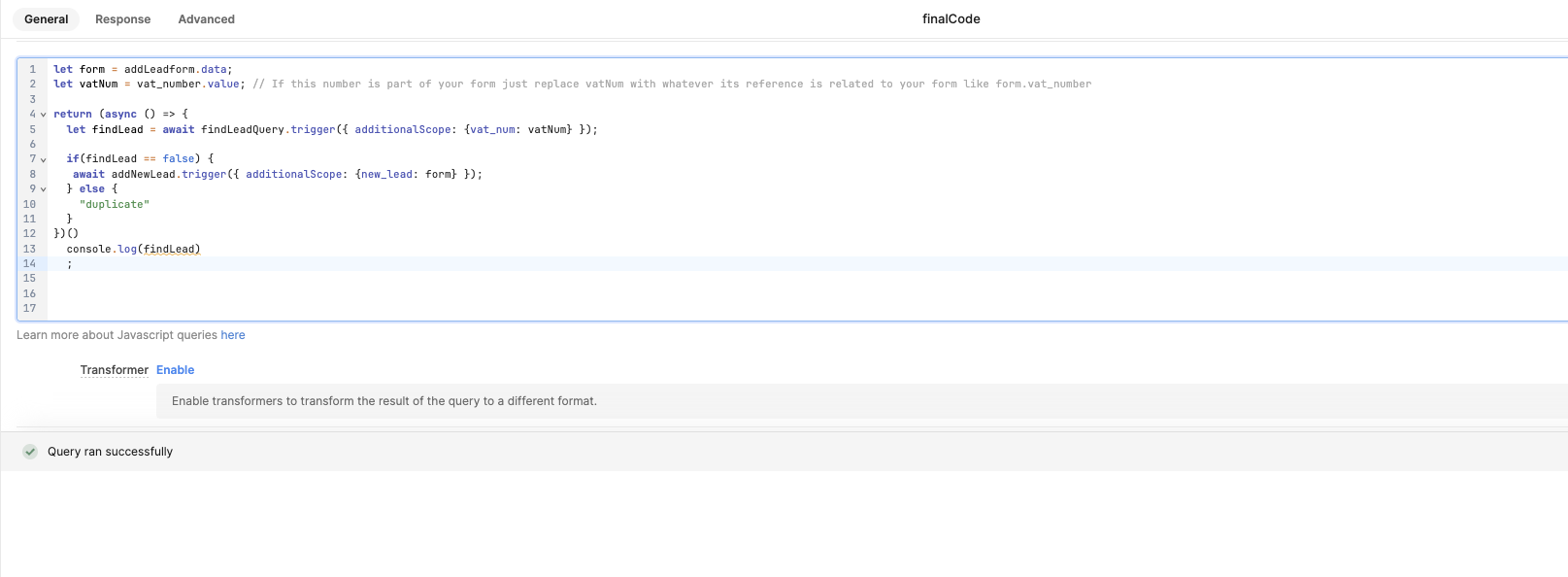Viewport: 1568px width, 577px height.
Task: Open the Advanced tab
Action: point(207,19)
